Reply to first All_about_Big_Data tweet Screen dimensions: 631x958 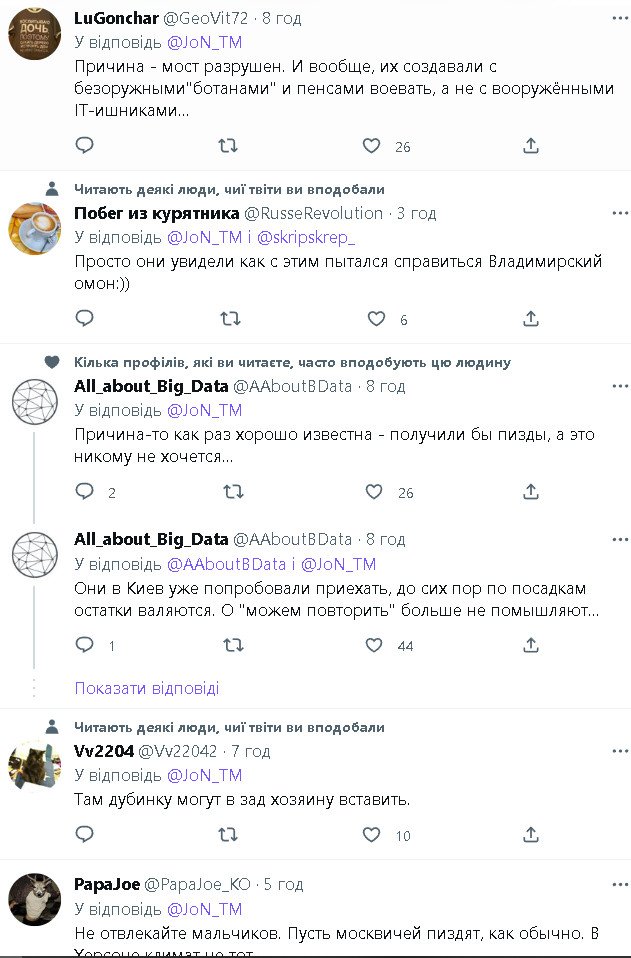pyautogui.click(x=85, y=492)
